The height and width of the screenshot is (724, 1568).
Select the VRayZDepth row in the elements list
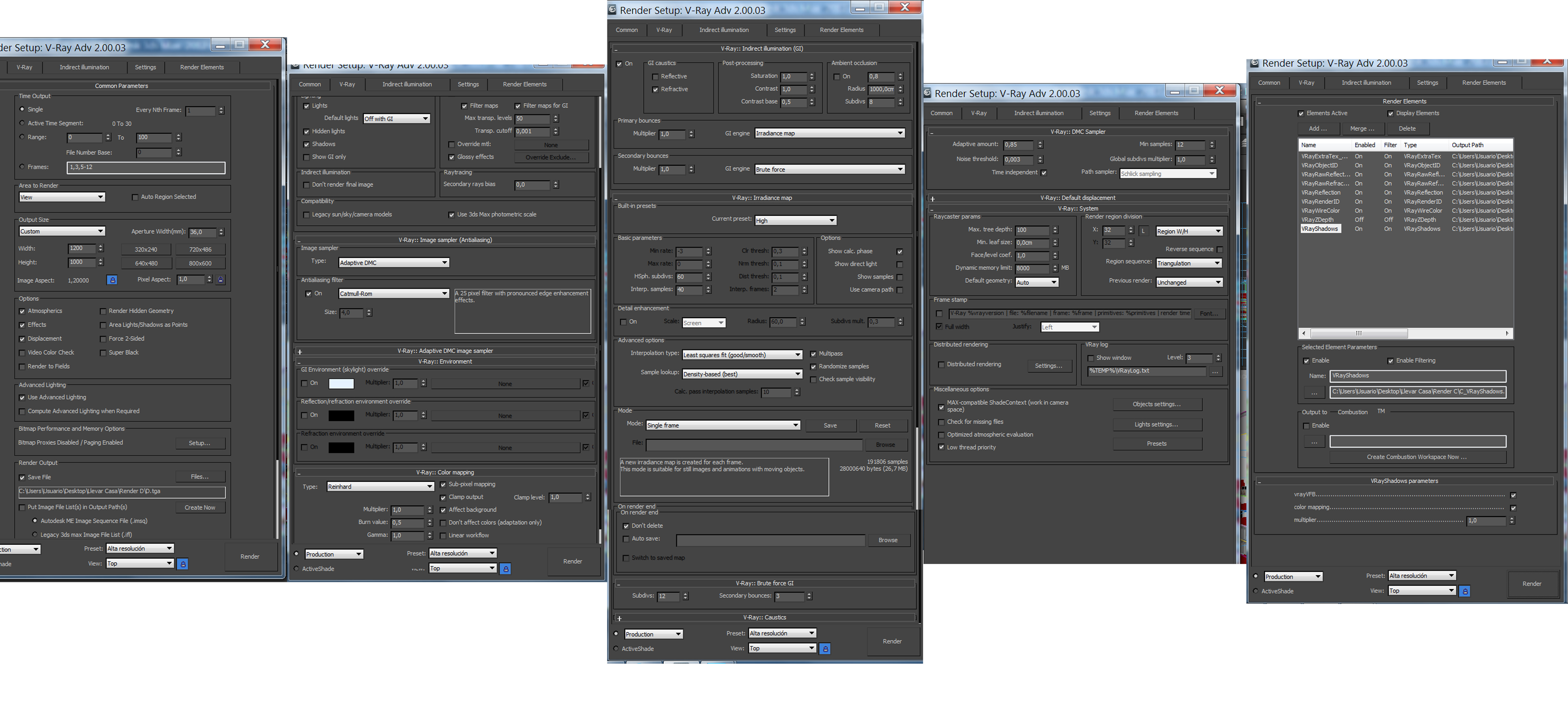click(x=1317, y=219)
